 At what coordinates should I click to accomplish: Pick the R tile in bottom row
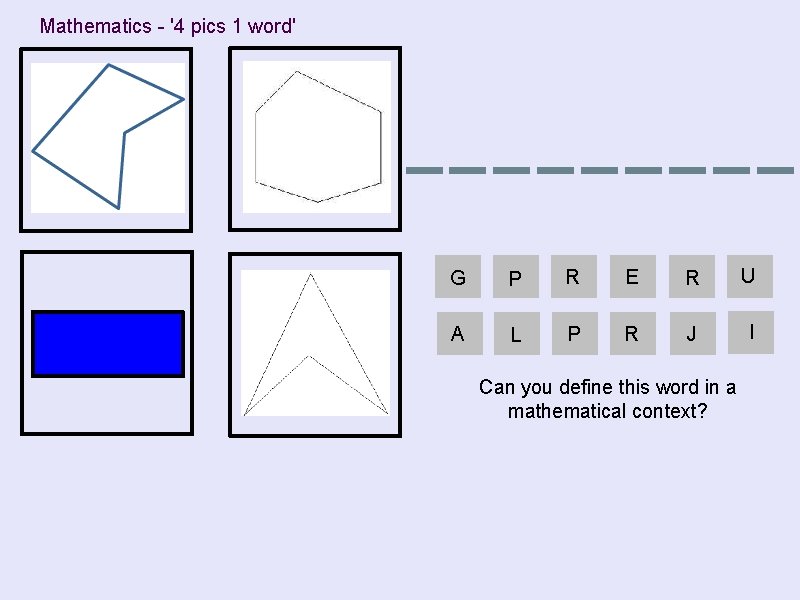point(633,333)
